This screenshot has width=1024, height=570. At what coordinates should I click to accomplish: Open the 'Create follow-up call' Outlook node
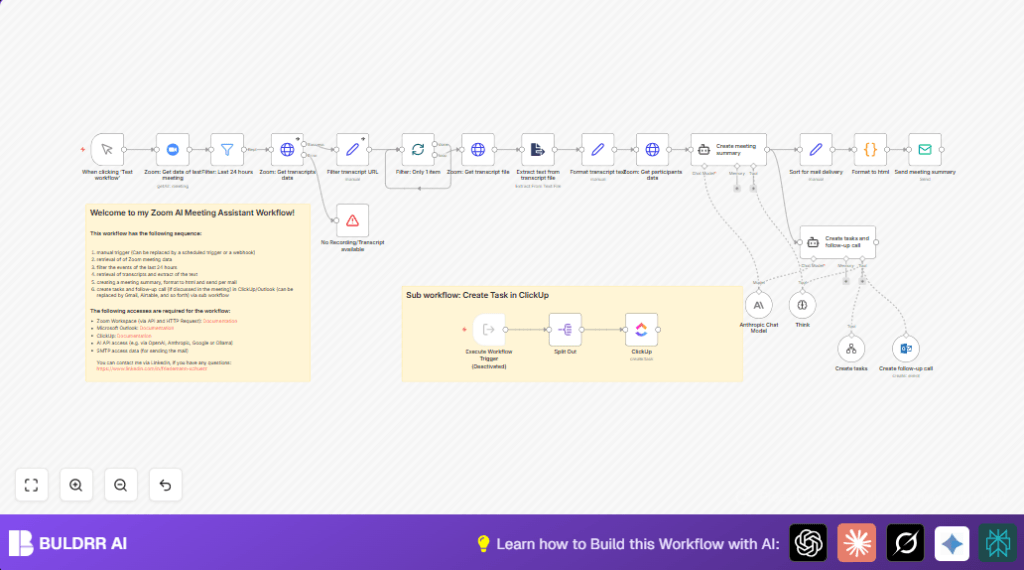click(906, 349)
